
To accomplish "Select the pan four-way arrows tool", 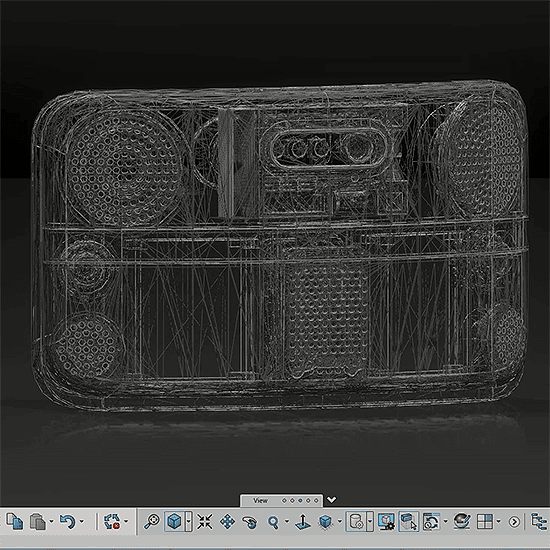I will [227, 522].
